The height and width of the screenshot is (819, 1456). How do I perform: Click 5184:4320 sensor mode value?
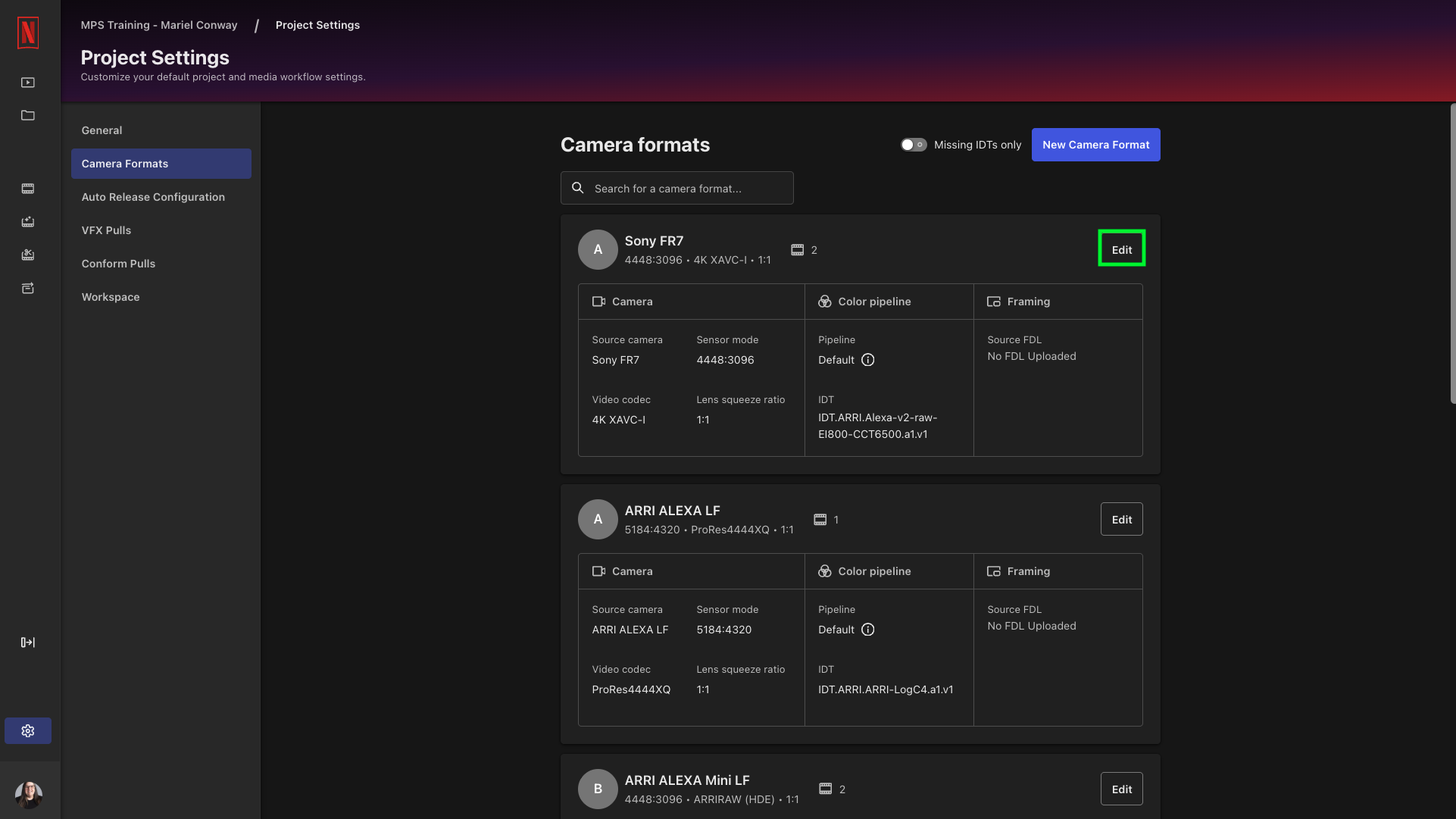point(724,630)
